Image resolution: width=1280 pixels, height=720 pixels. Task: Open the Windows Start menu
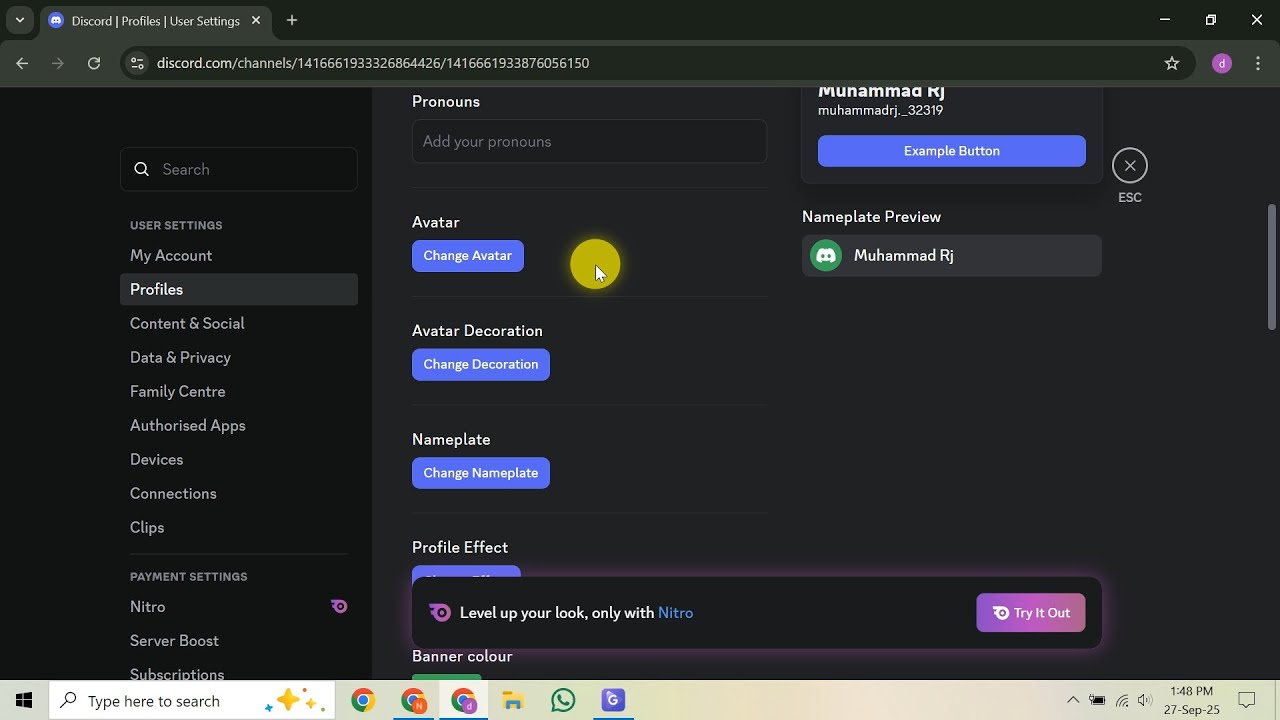(24, 701)
